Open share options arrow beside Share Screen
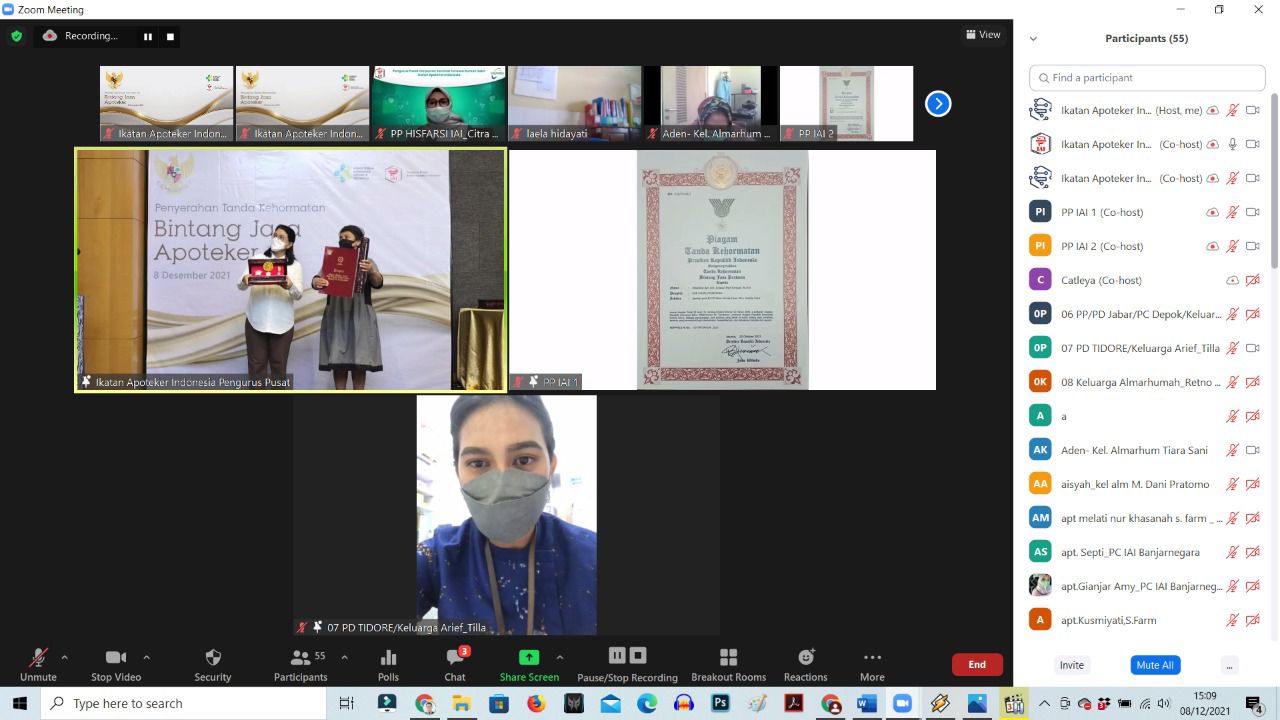The height and width of the screenshot is (720, 1280). 559,657
